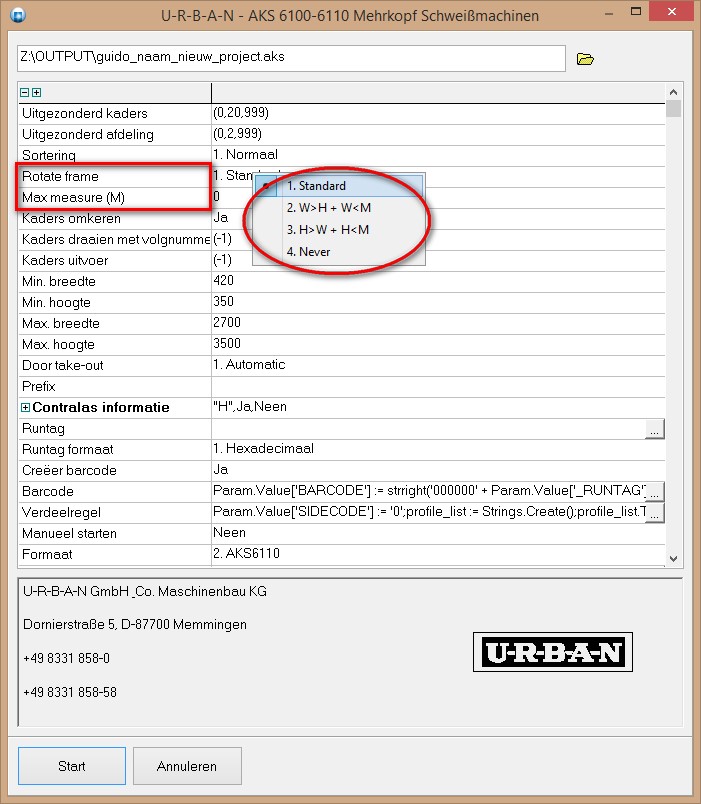Minimize the U-R-B-A-N window
701x804 pixels.
coord(609,13)
